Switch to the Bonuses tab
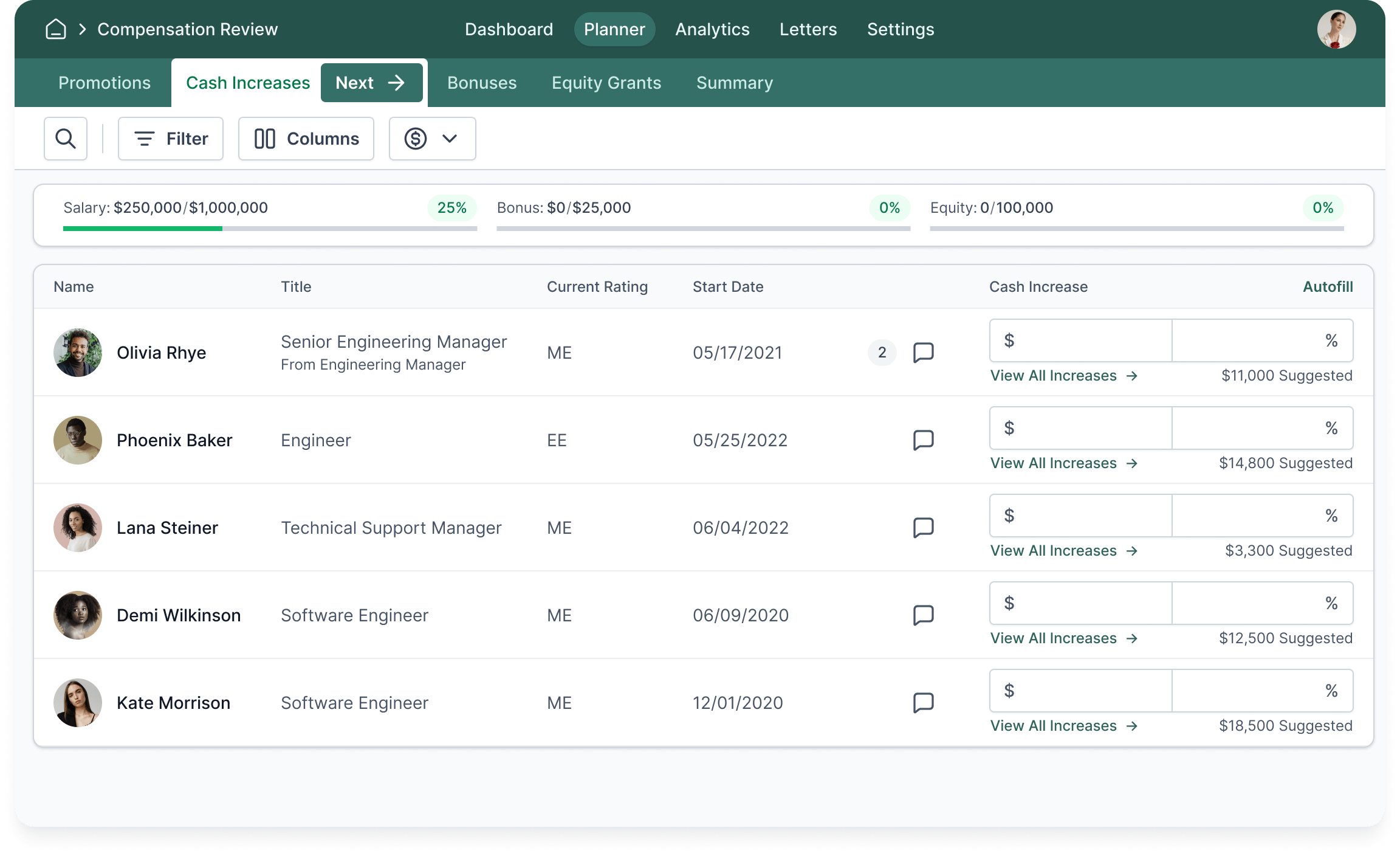 click(481, 83)
